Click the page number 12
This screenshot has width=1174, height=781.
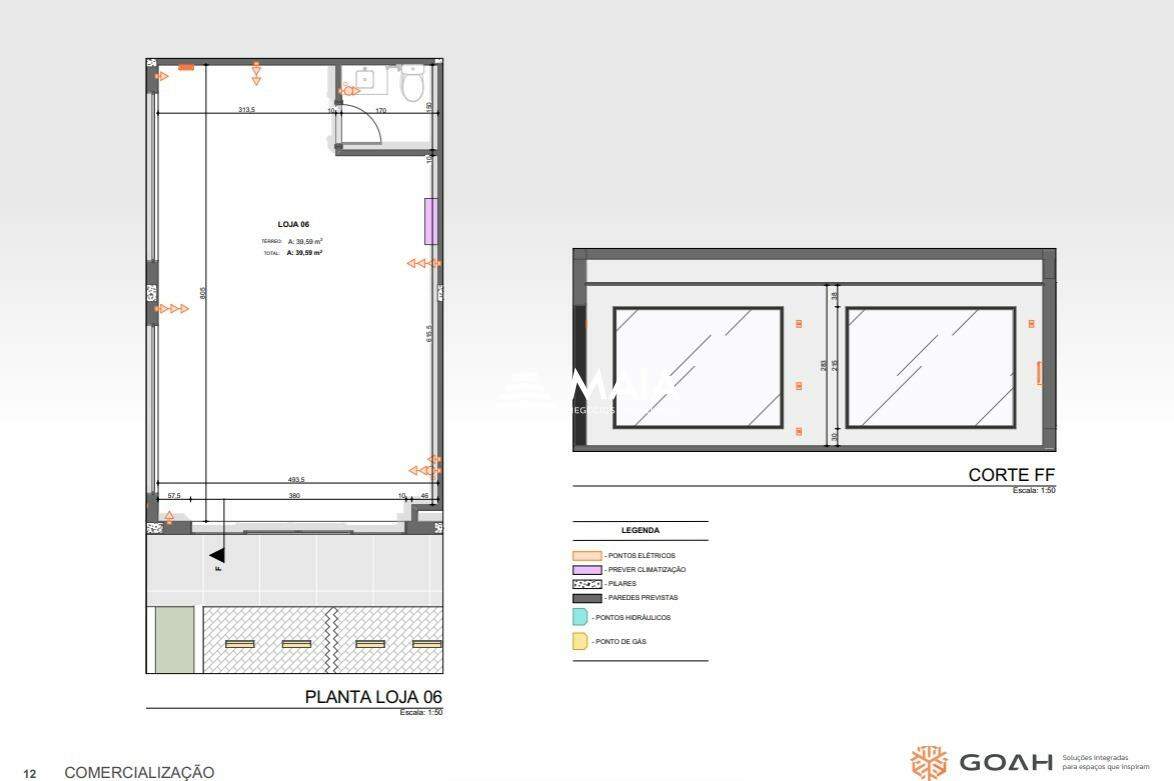[x=30, y=774]
